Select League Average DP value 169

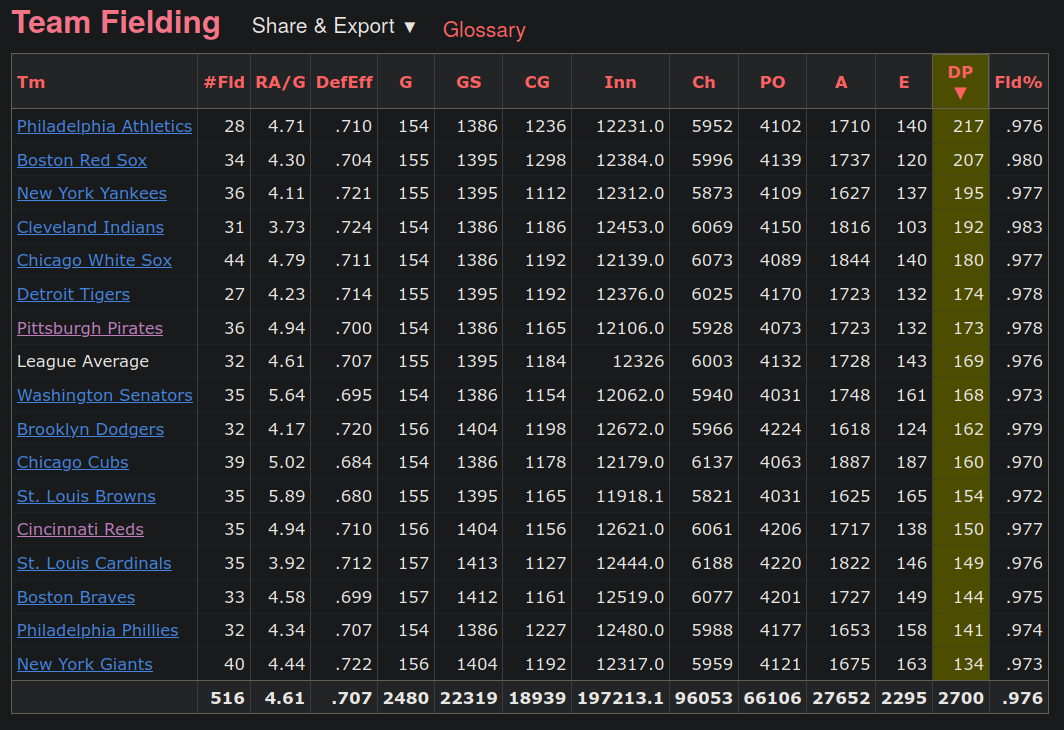(968, 362)
